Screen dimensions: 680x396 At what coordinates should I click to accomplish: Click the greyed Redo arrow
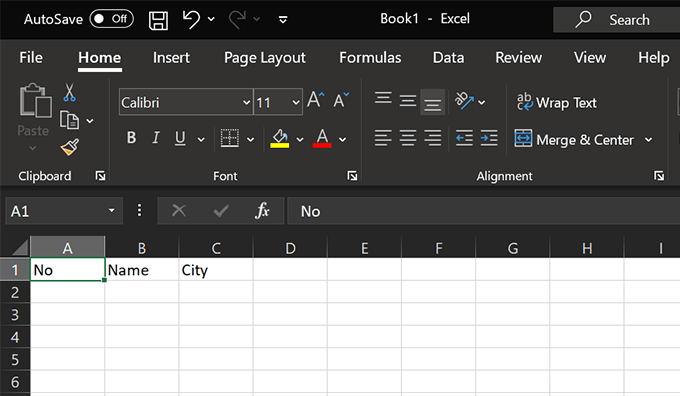click(x=237, y=20)
